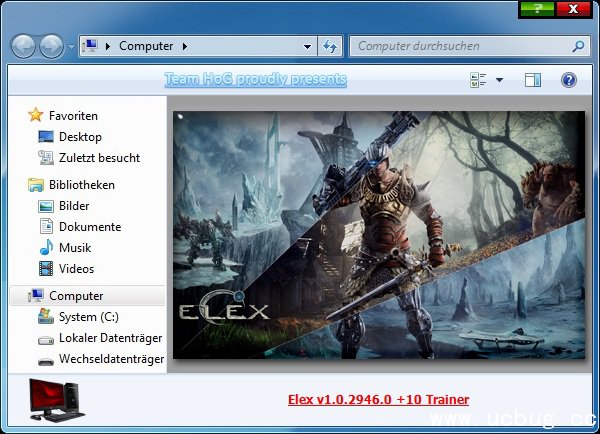This screenshot has height=434, width=600.
Task: Click the forward navigation arrow button
Action: [x=50, y=46]
